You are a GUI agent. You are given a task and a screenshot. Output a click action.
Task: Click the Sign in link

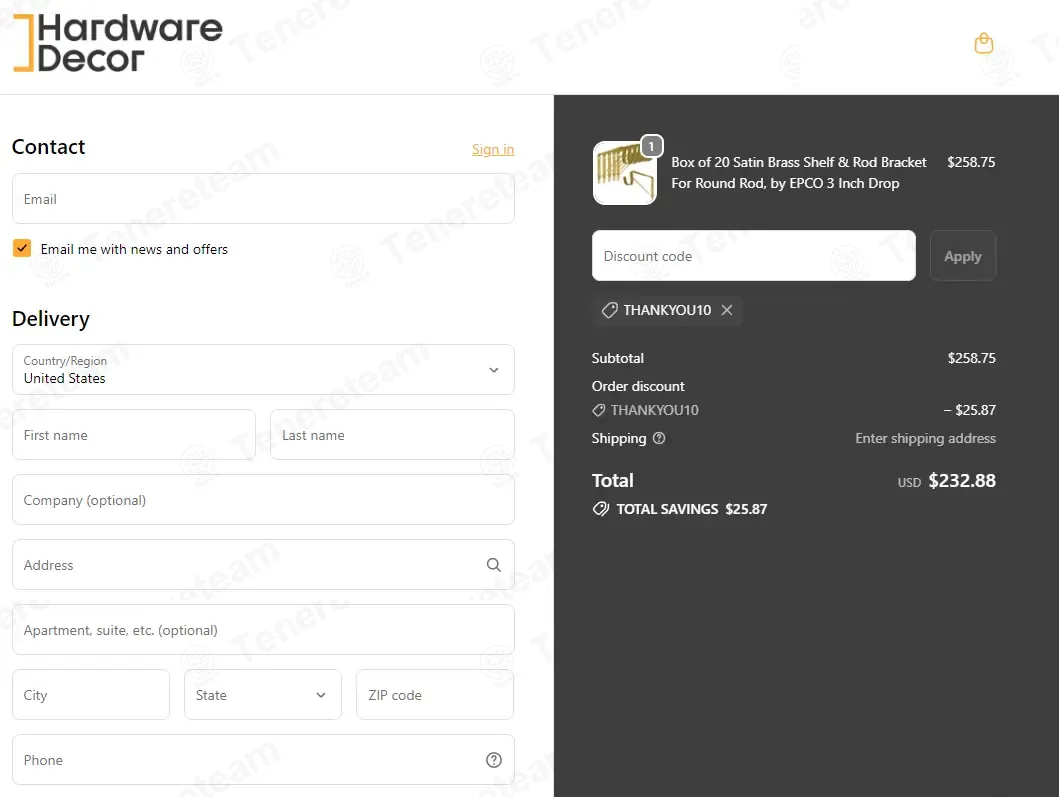(493, 149)
